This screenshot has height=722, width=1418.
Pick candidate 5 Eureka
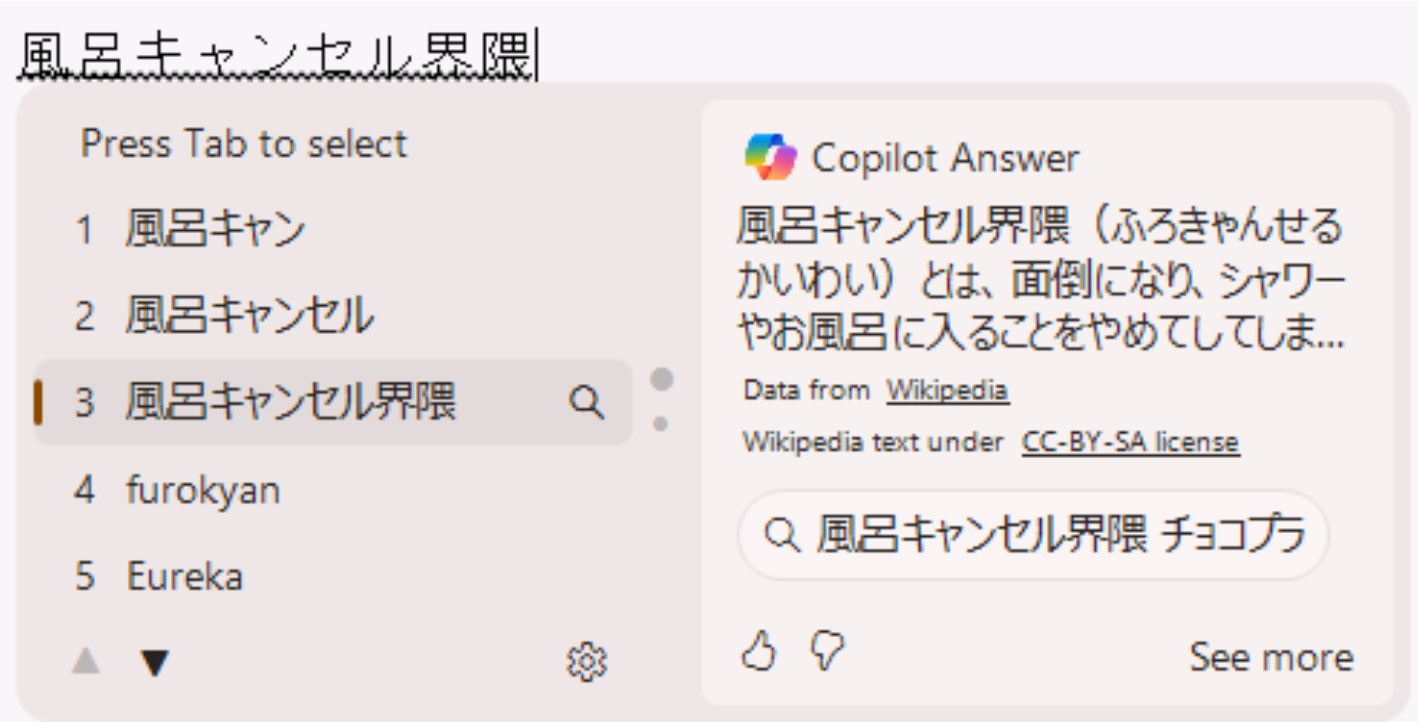pos(184,576)
